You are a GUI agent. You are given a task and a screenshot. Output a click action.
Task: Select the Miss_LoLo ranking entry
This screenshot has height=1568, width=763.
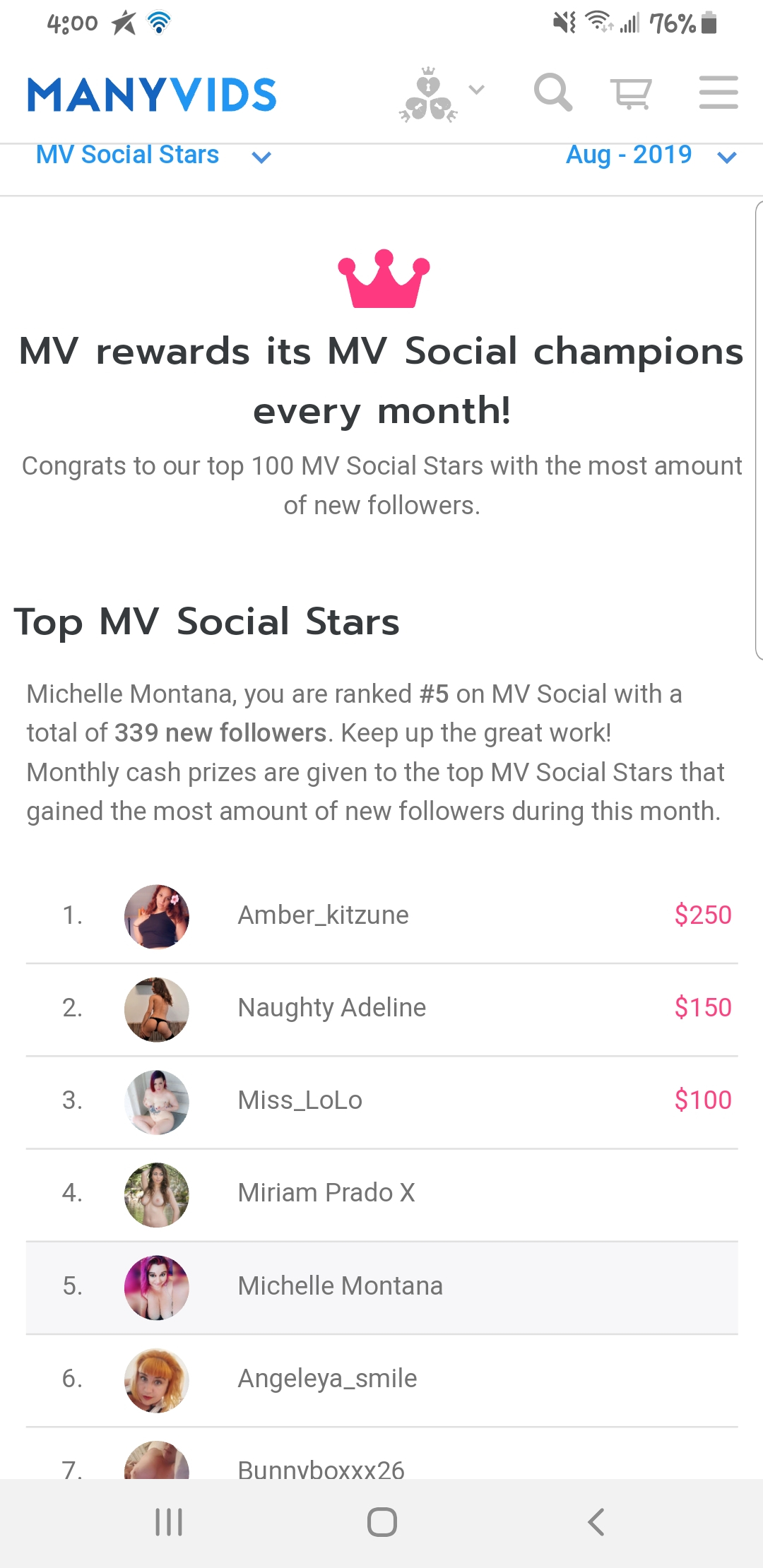[x=382, y=1102]
